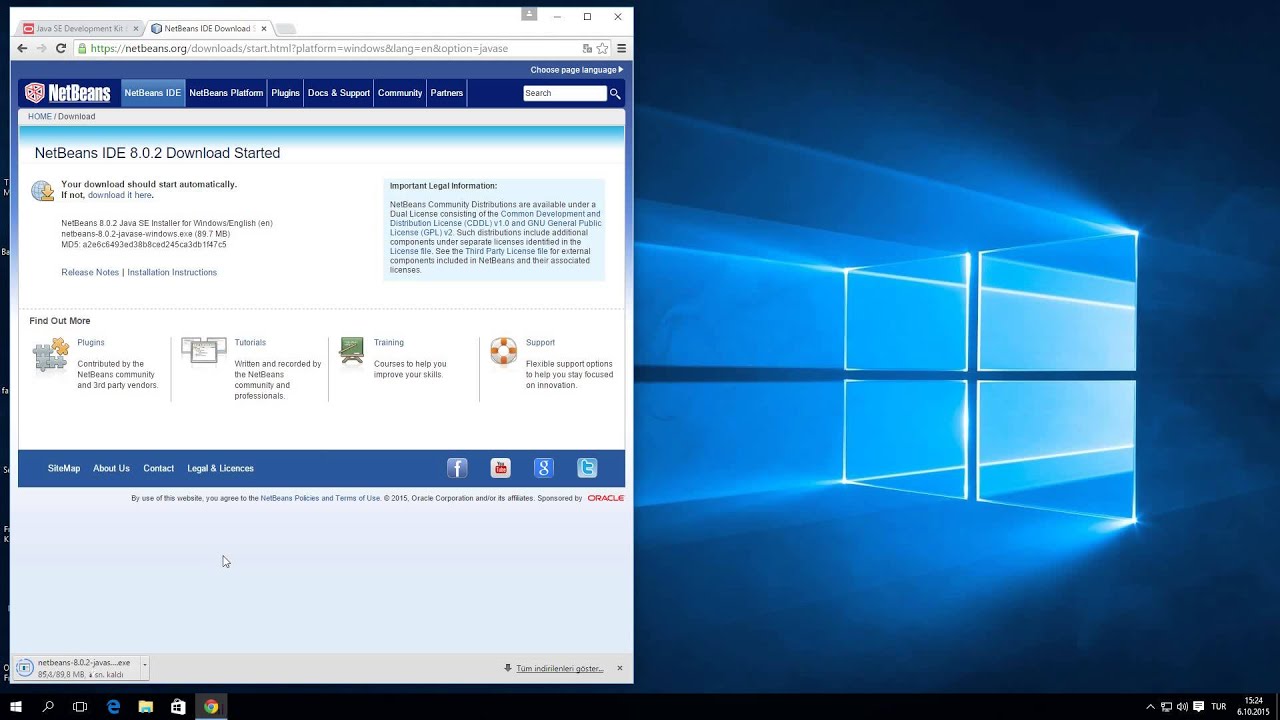The image size is (1280, 720).
Task: Open the NetBeans YouTube icon
Action: (x=500, y=468)
